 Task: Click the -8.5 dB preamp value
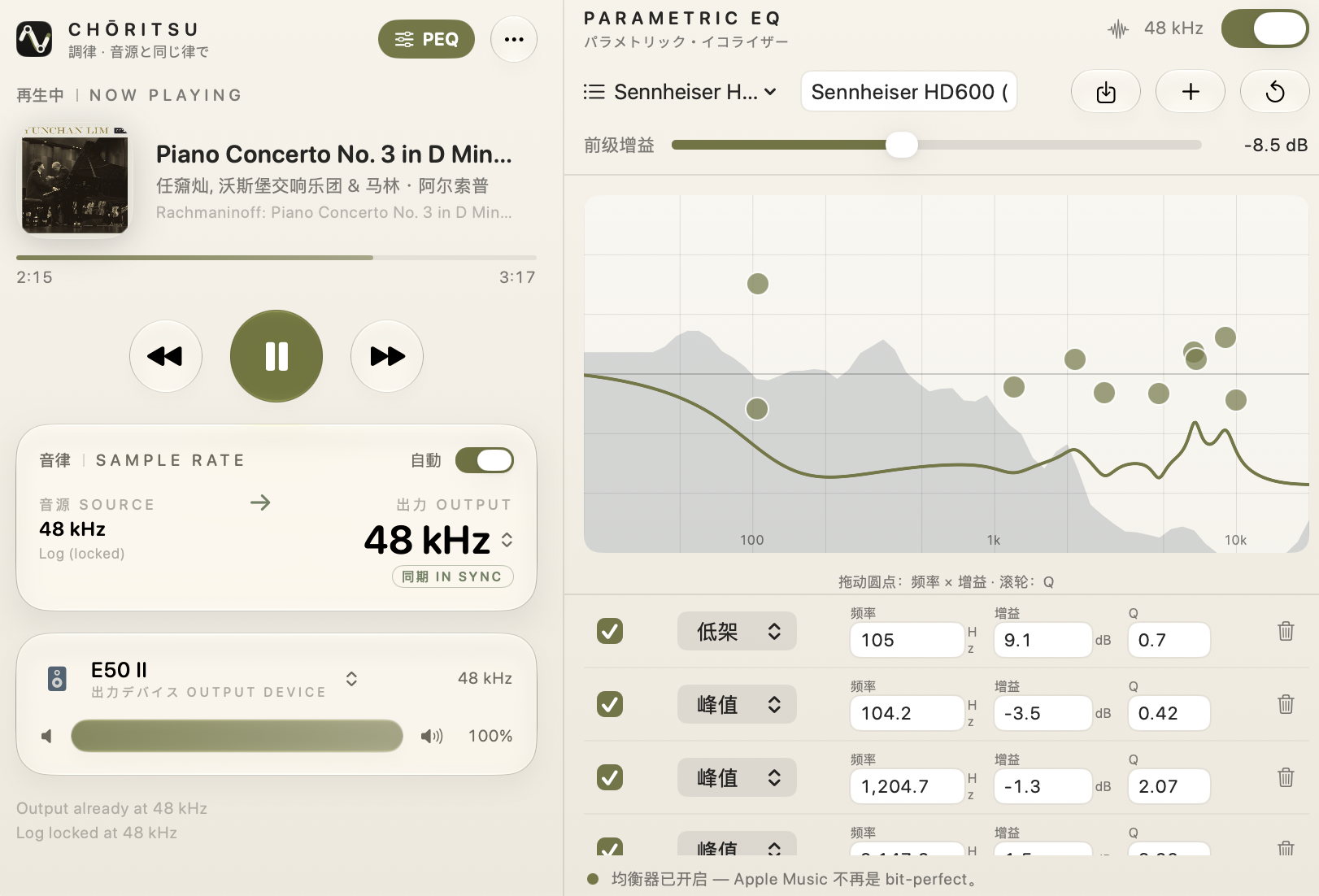tap(1276, 145)
